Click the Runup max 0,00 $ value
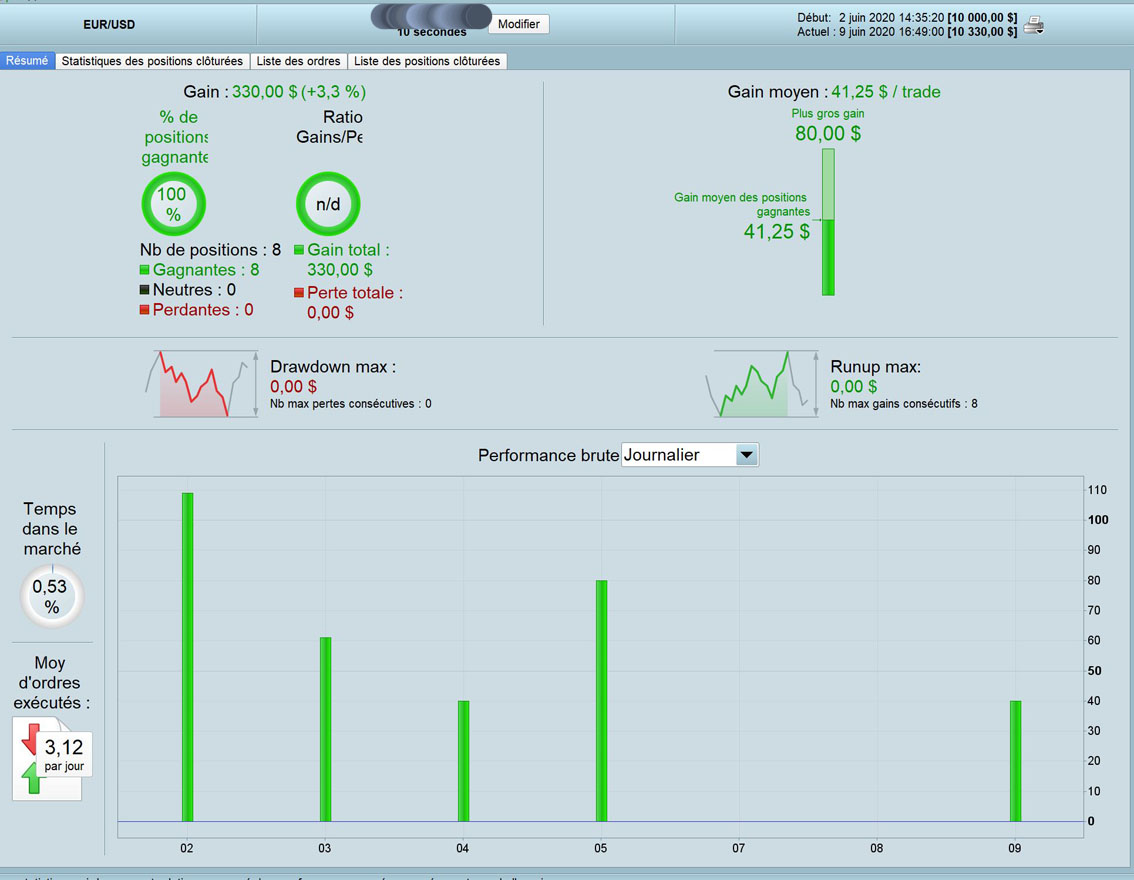Screen dimensions: 1134x880 (x=854, y=386)
